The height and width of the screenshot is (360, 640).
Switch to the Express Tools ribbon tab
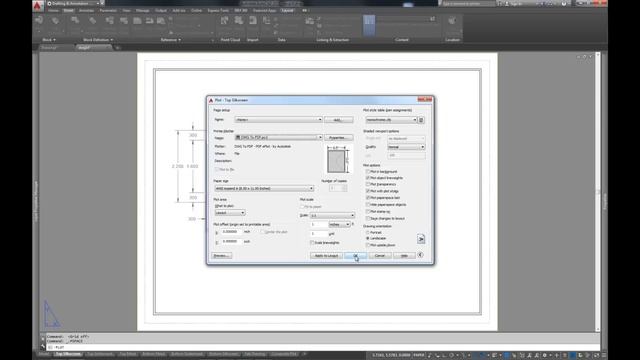click(x=218, y=11)
